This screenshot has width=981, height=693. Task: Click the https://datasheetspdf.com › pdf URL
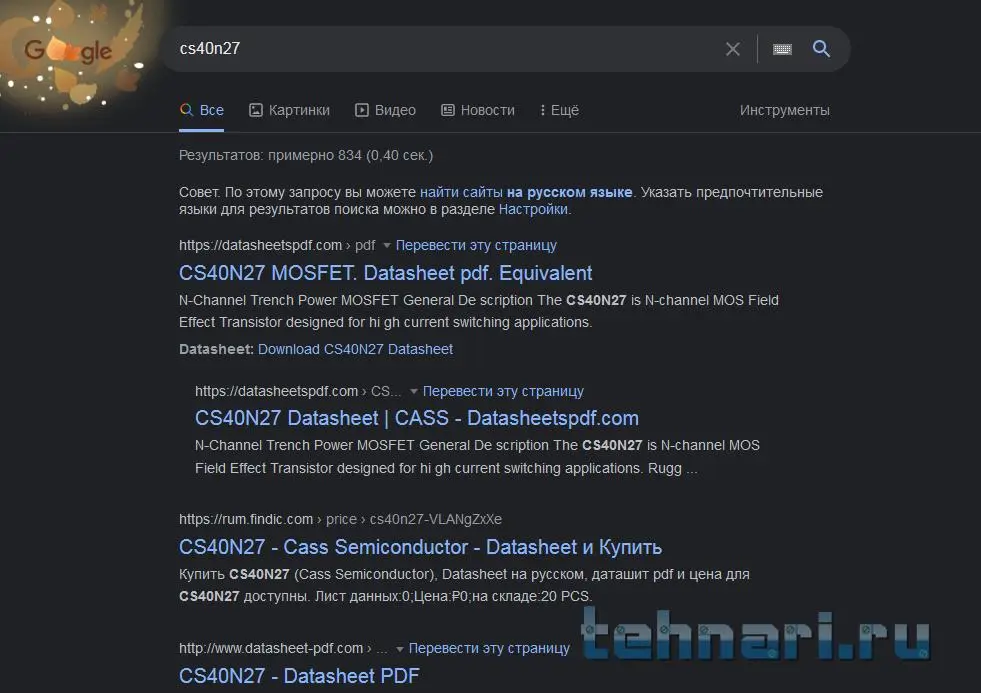tap(277, 245)
